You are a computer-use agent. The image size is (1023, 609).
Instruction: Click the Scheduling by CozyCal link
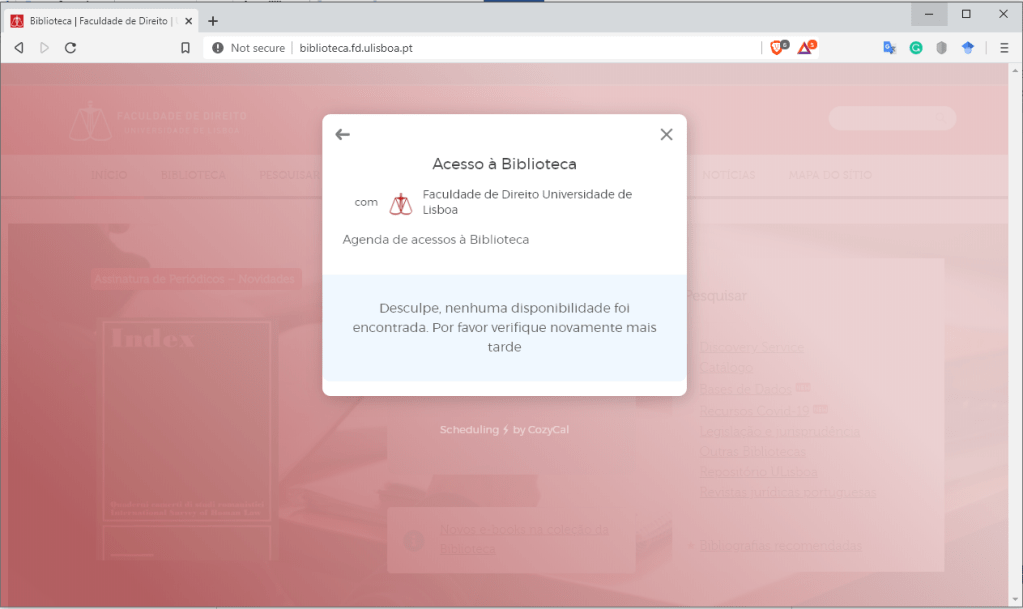click(x=504, y=430)
